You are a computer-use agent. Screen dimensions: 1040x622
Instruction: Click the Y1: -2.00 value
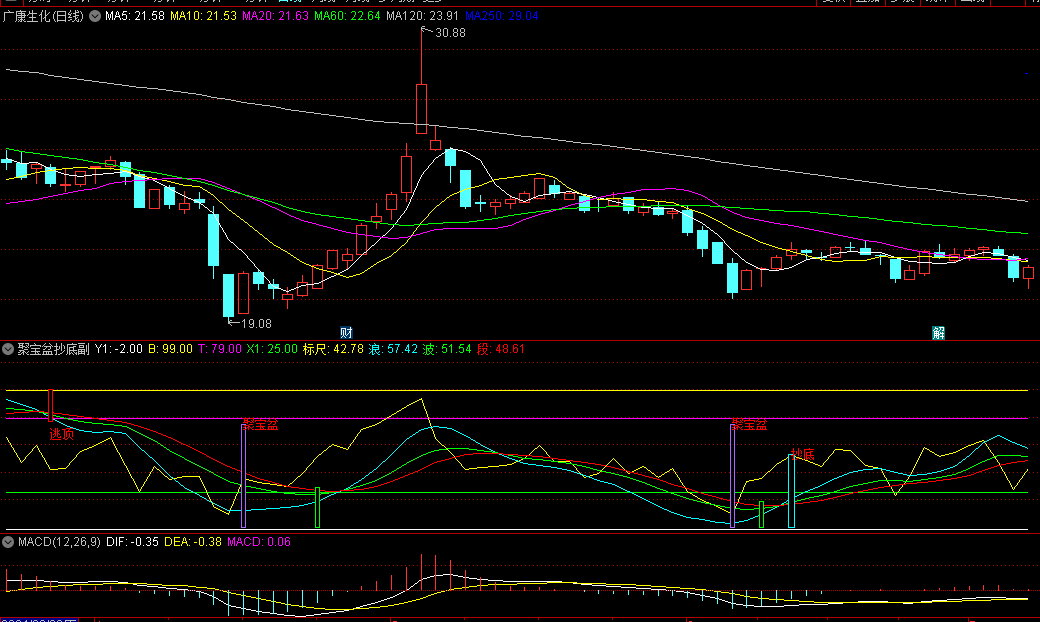(119, 349)
